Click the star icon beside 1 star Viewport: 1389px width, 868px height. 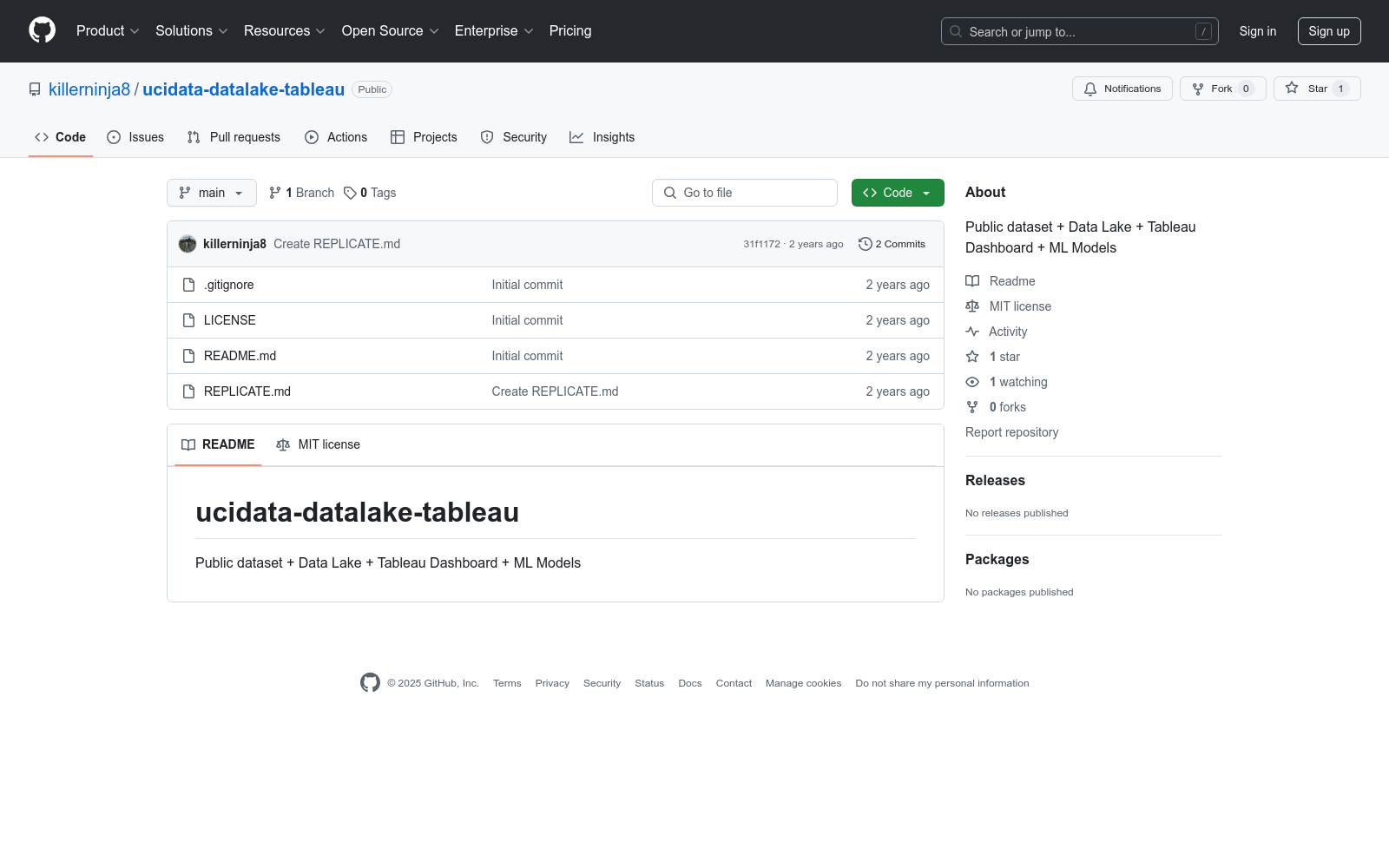tap(972, 357)
